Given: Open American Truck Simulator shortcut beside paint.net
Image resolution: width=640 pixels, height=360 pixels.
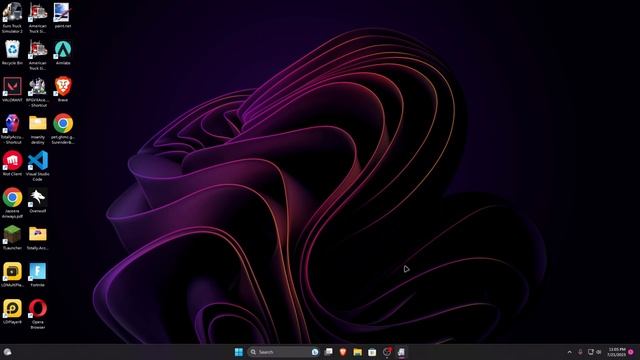Looking at the screenshot, I should pyautogui.click(x=38, y=17).
